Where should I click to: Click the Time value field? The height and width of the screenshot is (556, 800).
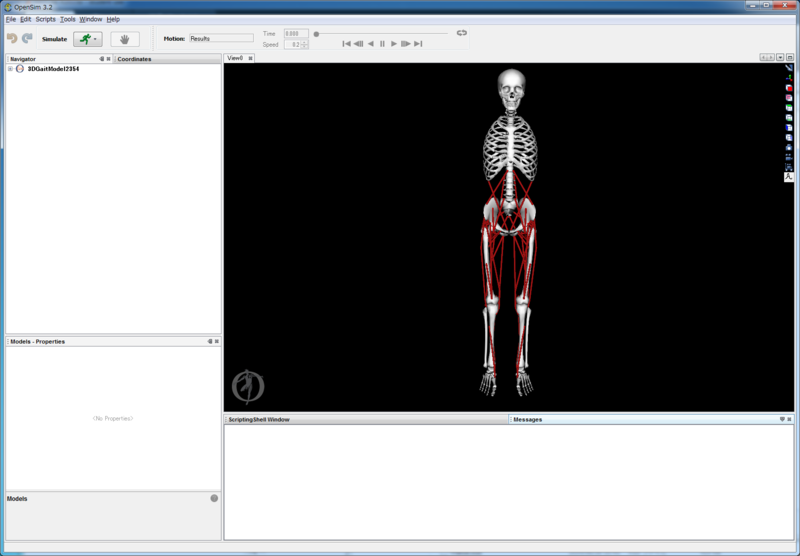[296, 34]
